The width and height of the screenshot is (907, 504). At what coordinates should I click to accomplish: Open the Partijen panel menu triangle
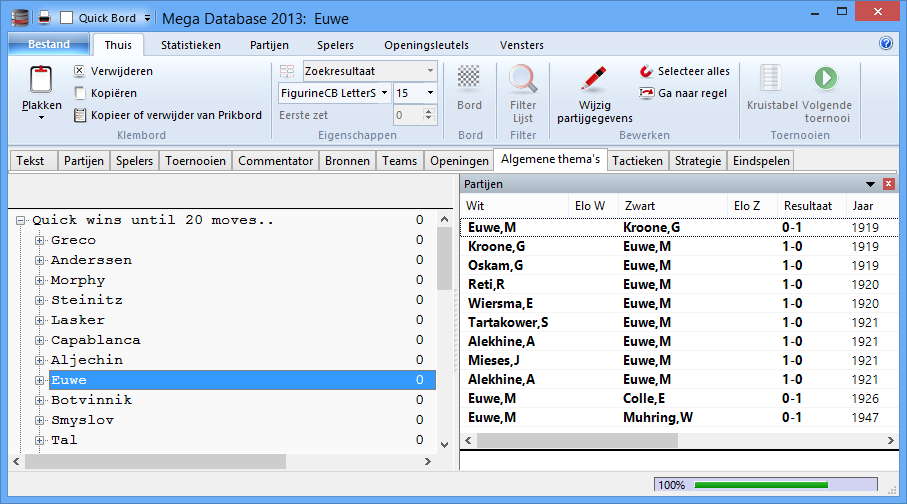click(x=870, y=184)
